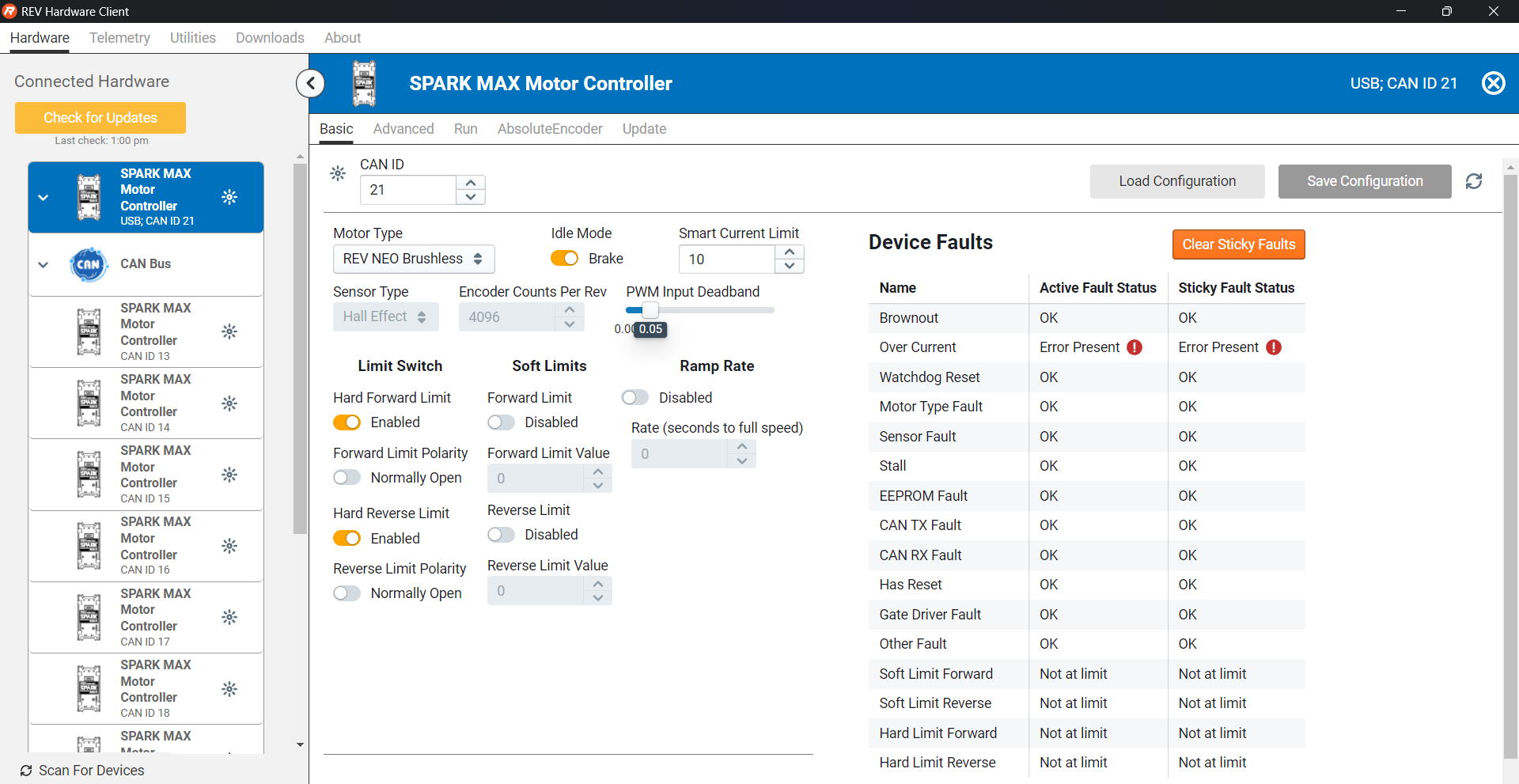Click Check for Updates button
The width and height of the screenshot is (1519, 784).
(x=100, y=118)
